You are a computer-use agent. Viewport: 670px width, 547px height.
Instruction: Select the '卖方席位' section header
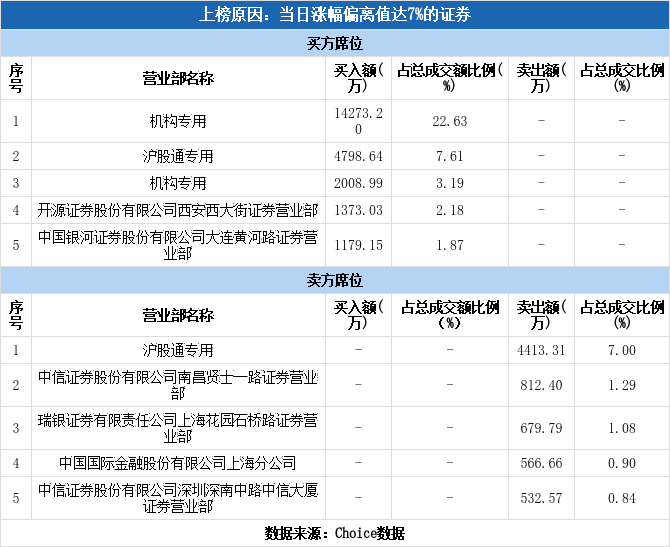[x=335, y=280]
